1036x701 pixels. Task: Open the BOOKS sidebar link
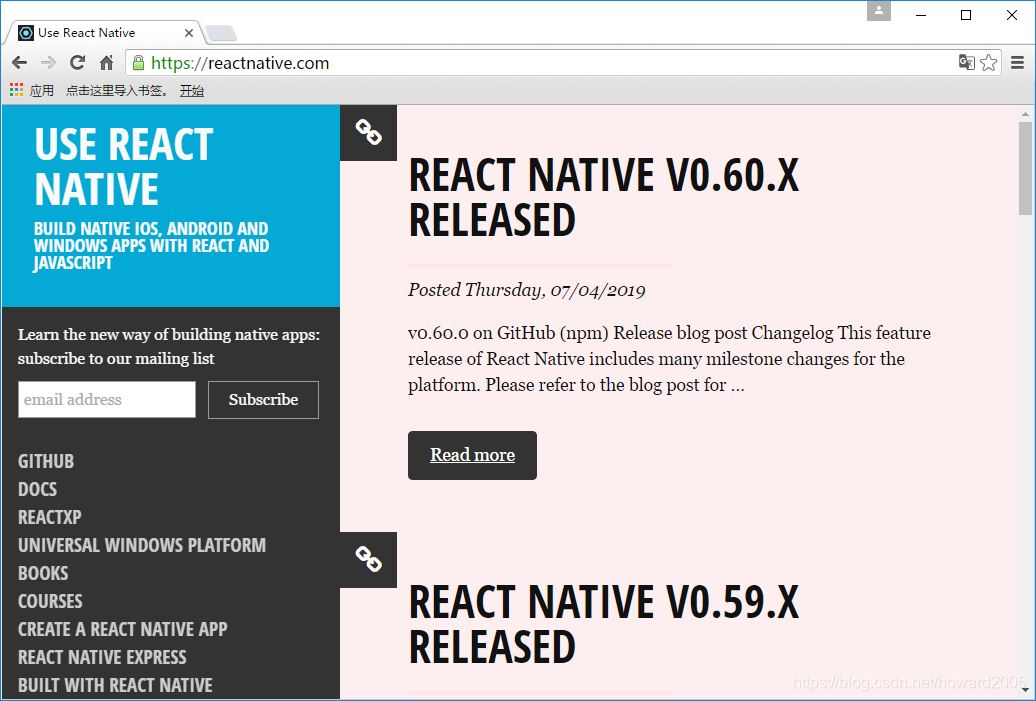(43, 573)
